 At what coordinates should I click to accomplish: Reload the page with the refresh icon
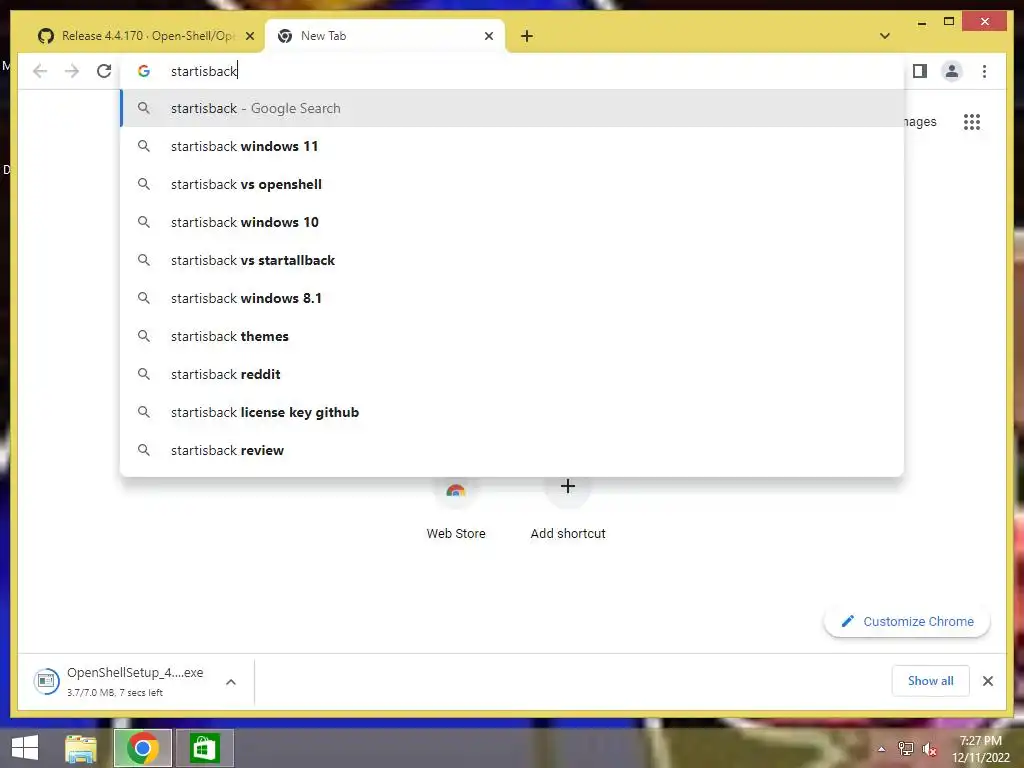(x=104, y=71)
